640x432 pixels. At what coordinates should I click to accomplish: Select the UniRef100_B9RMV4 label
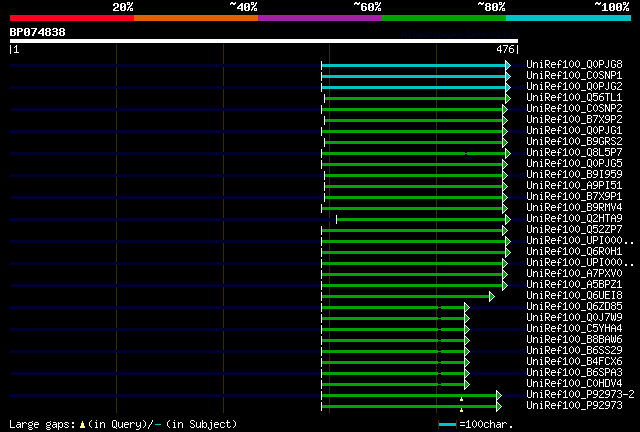(x=574, y=208)
